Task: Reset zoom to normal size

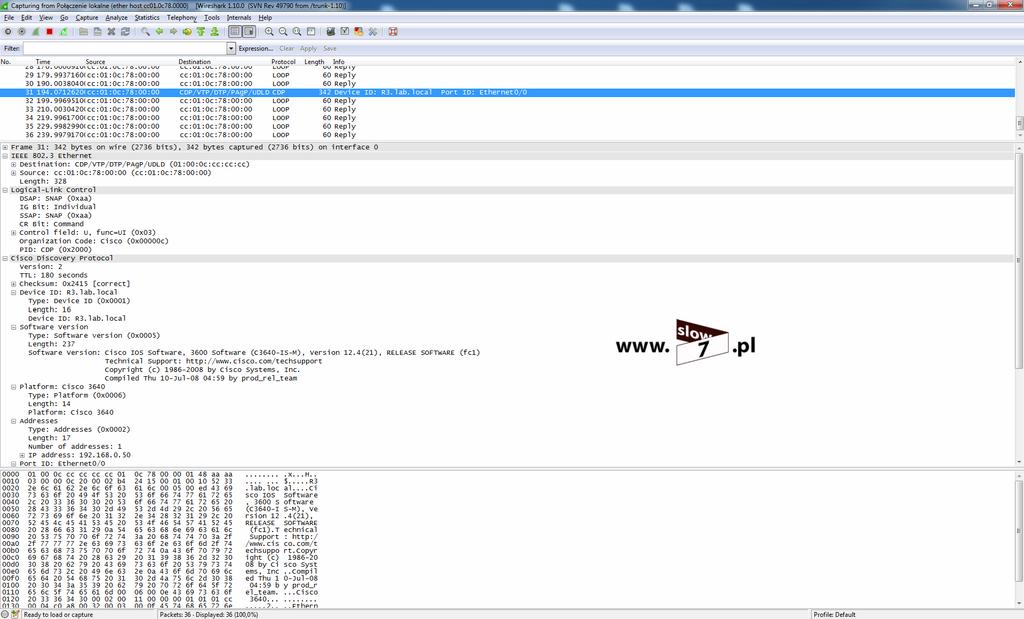Action: coord(297,31)
